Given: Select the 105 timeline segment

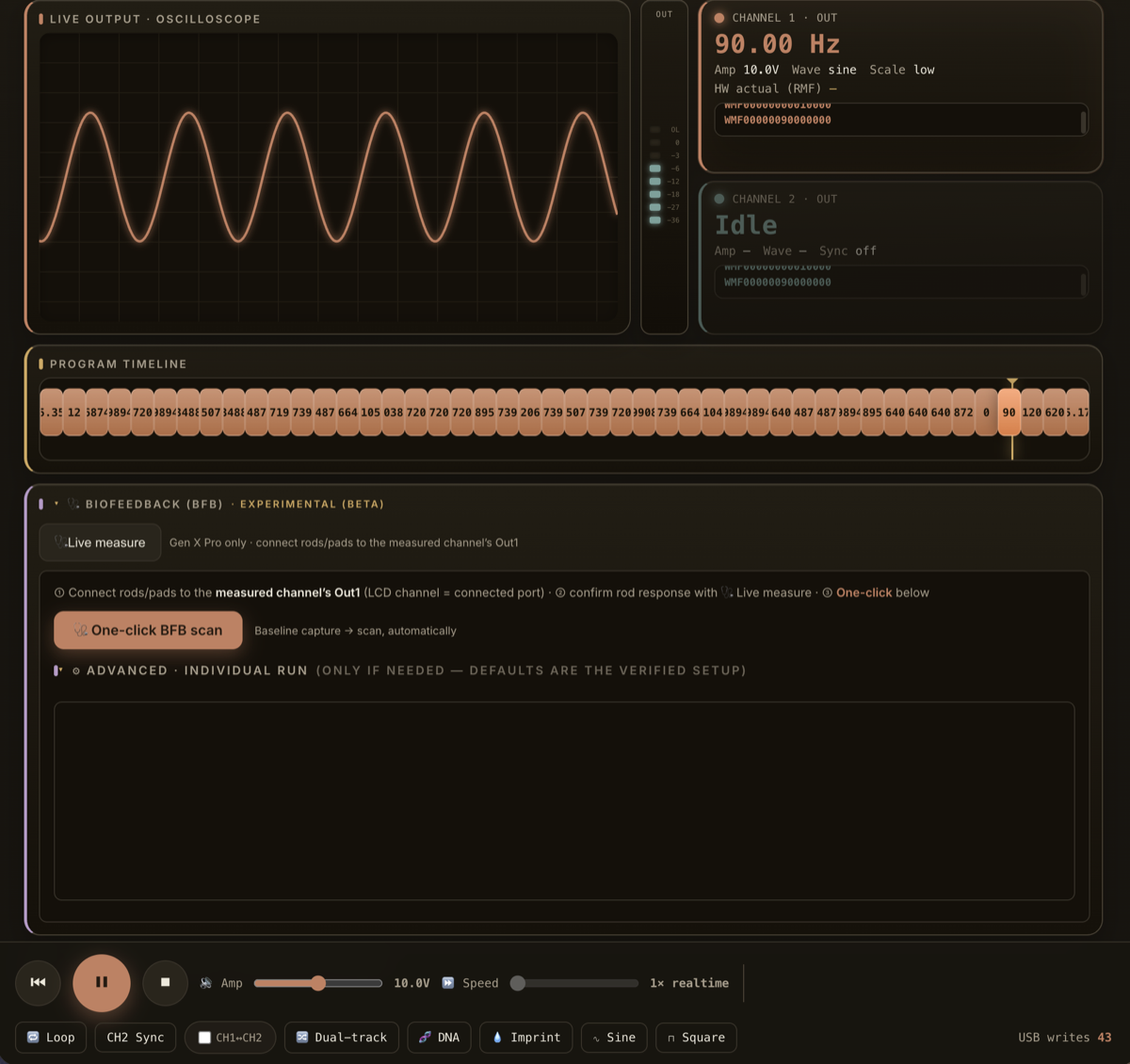Looking at the screenshot, I should tap(370, 412).
